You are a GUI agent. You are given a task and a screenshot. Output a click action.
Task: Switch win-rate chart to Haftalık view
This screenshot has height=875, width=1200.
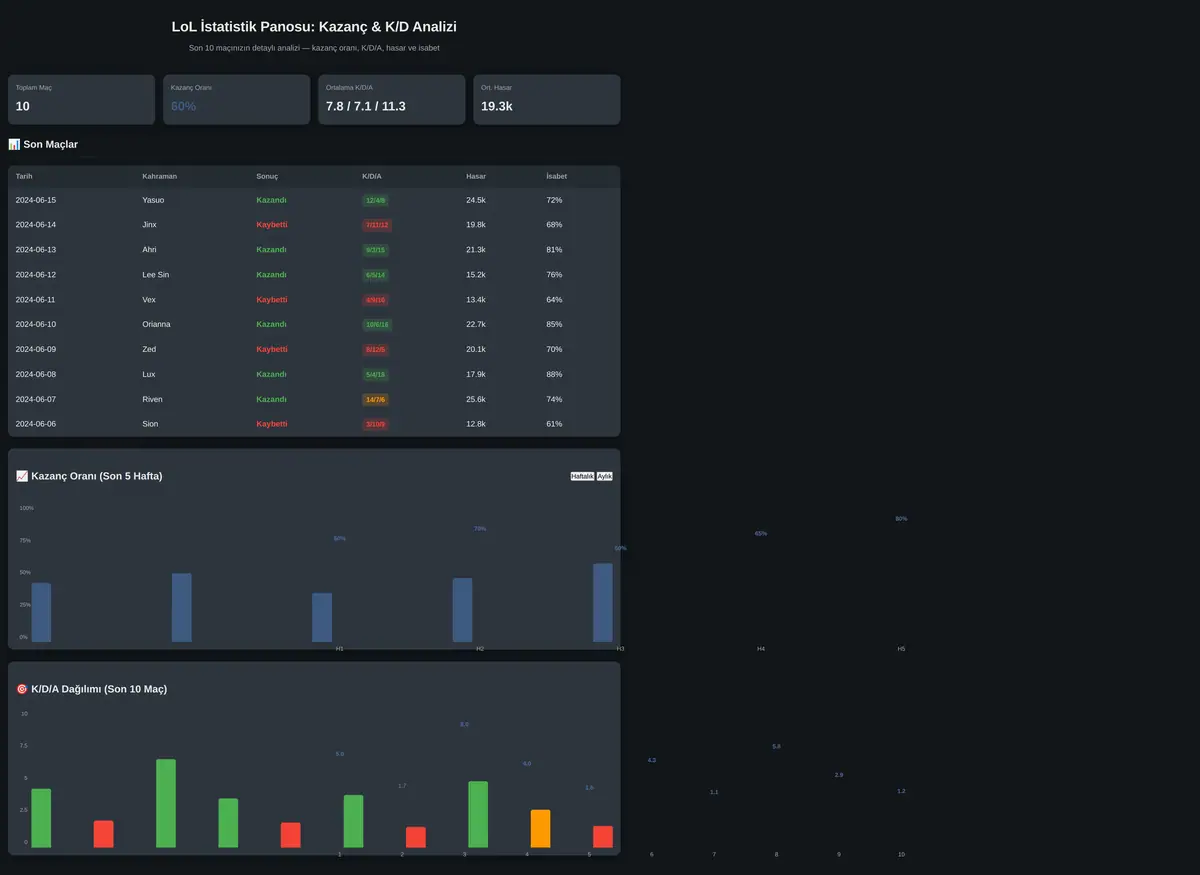point(582,476)
